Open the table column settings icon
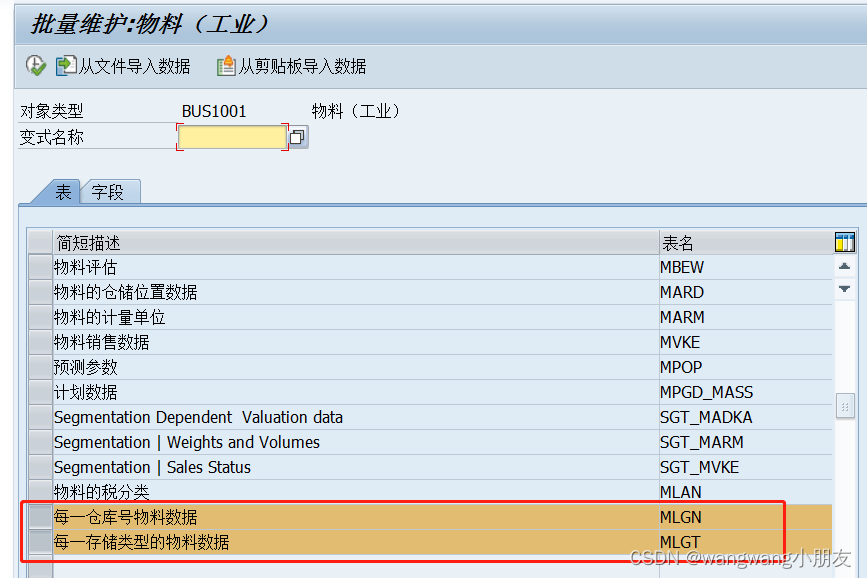This screenshot has height=578, width=867. pos(844,242)
